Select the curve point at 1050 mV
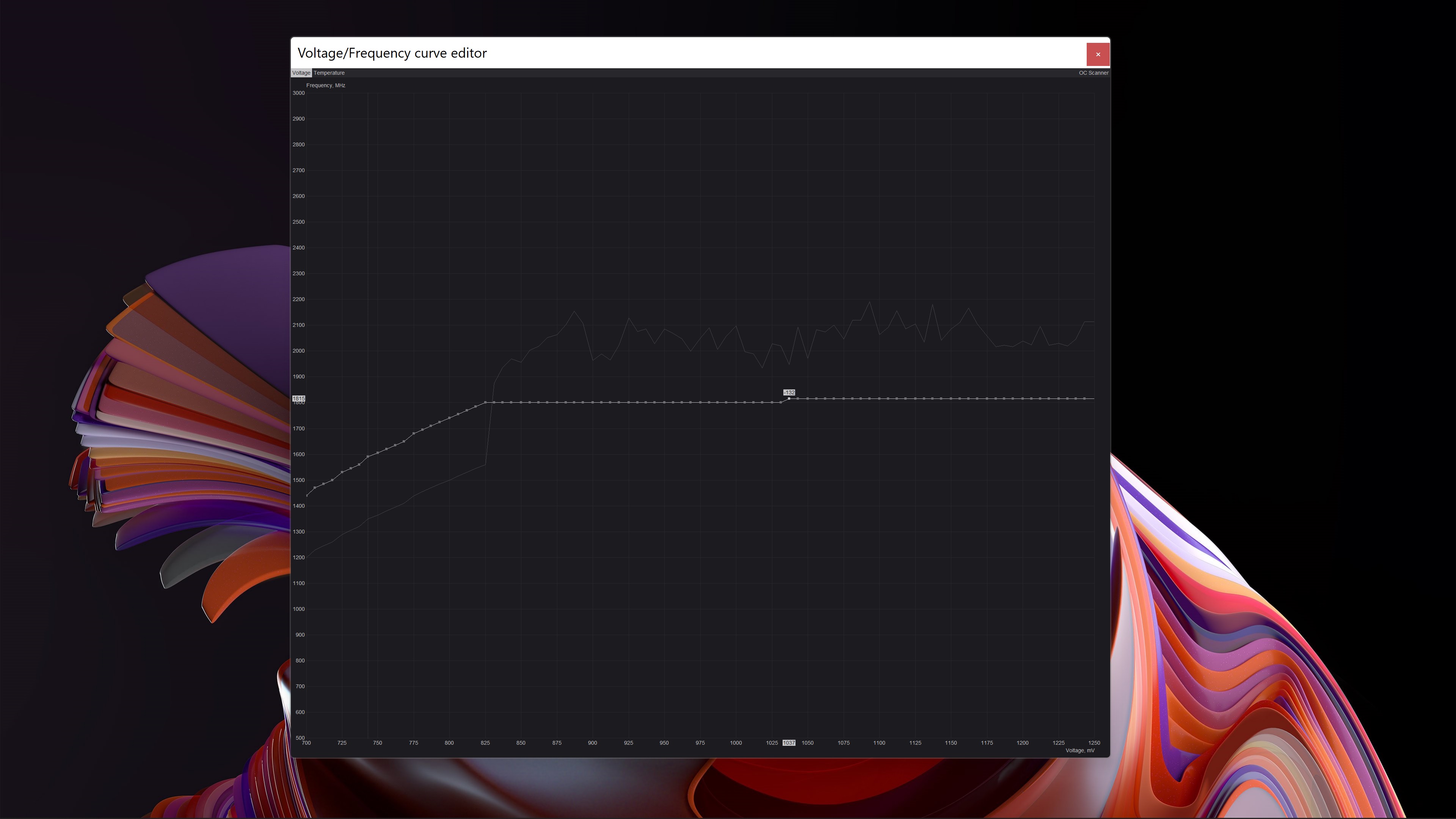 [x=807, y=399]
